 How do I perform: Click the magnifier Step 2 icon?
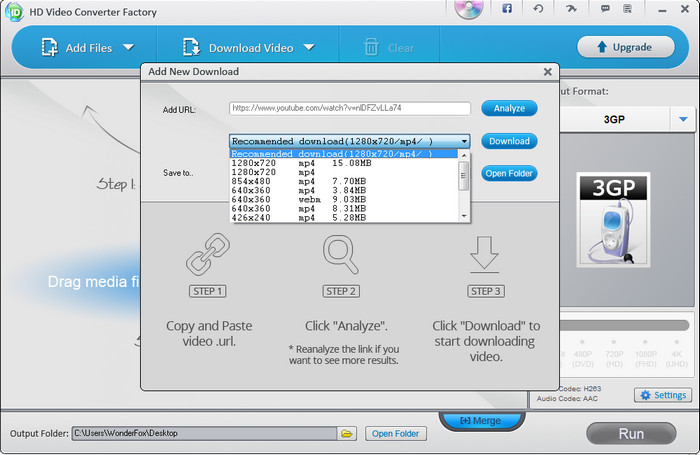pos(341,255)
